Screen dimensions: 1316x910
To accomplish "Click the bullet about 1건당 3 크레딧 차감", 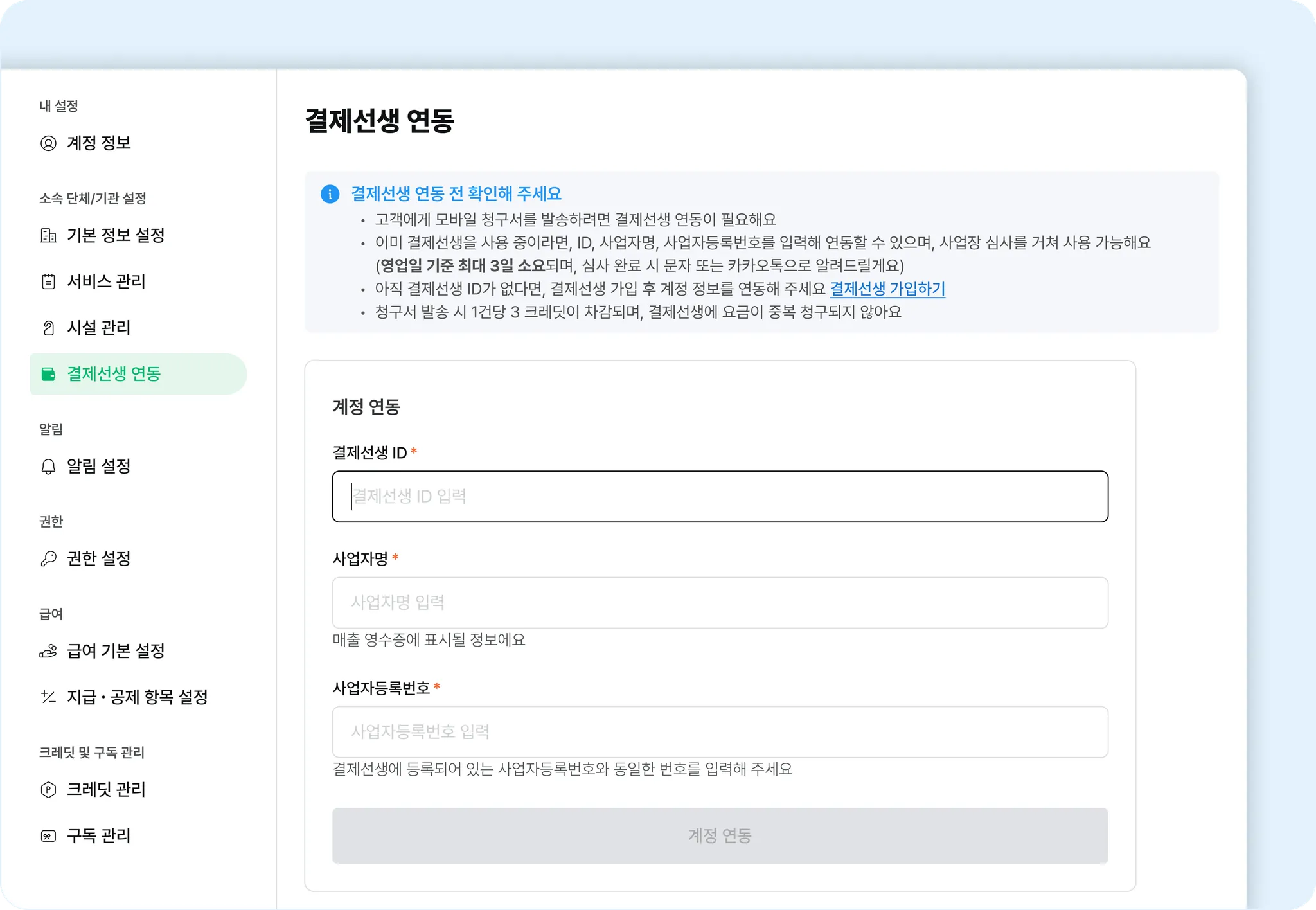I will [638, 312].
